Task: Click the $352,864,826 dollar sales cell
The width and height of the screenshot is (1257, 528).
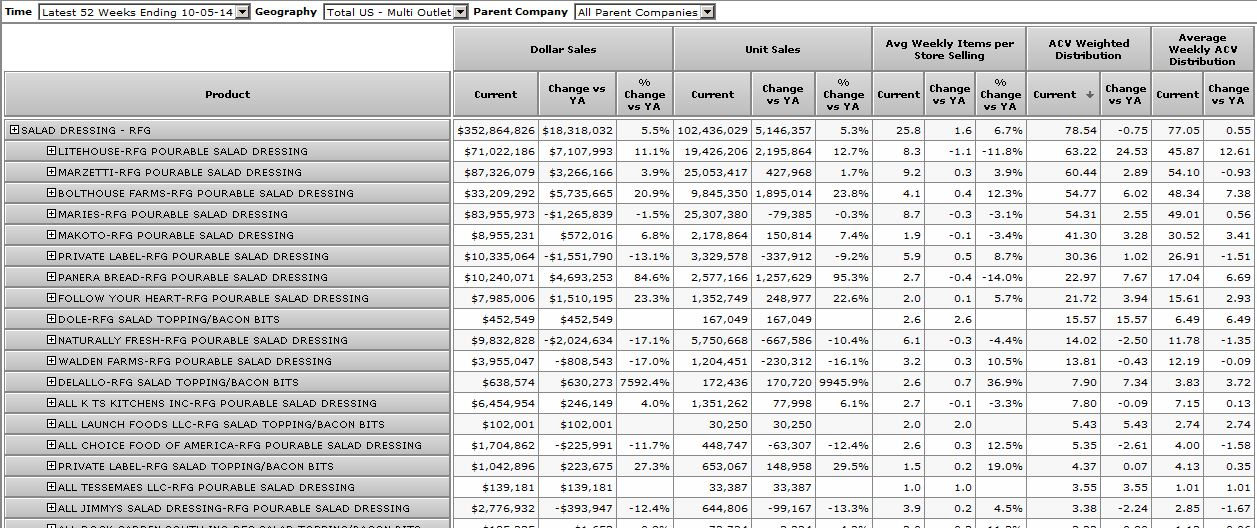Action: pyautogui.click(x=496, y=130)
